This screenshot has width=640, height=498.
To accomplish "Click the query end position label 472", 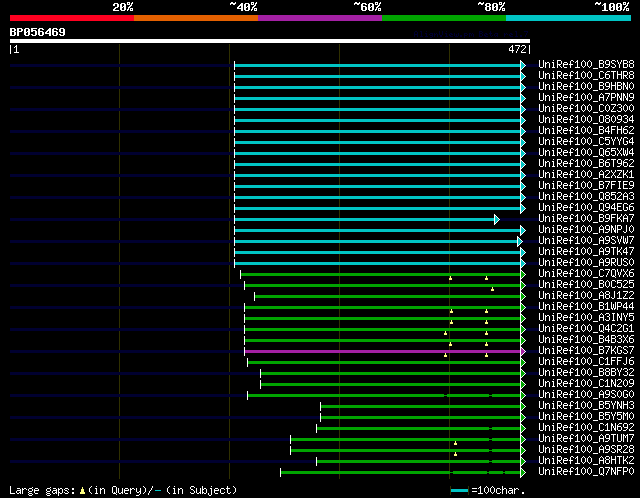I will tap(517, 49).
